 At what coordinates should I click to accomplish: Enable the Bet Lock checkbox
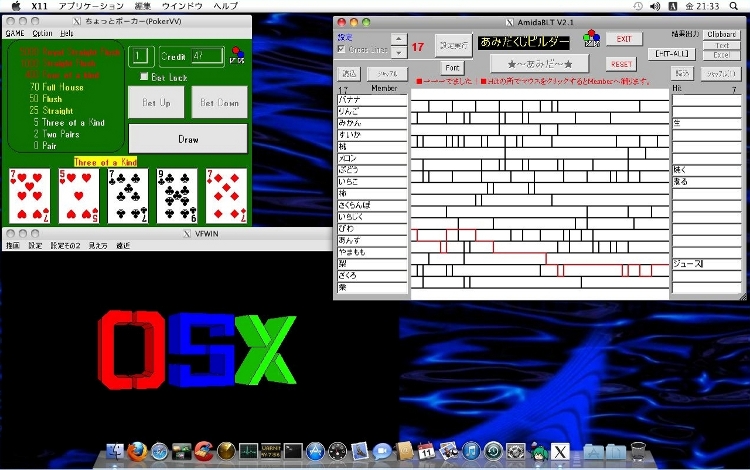tap(144, 77)
